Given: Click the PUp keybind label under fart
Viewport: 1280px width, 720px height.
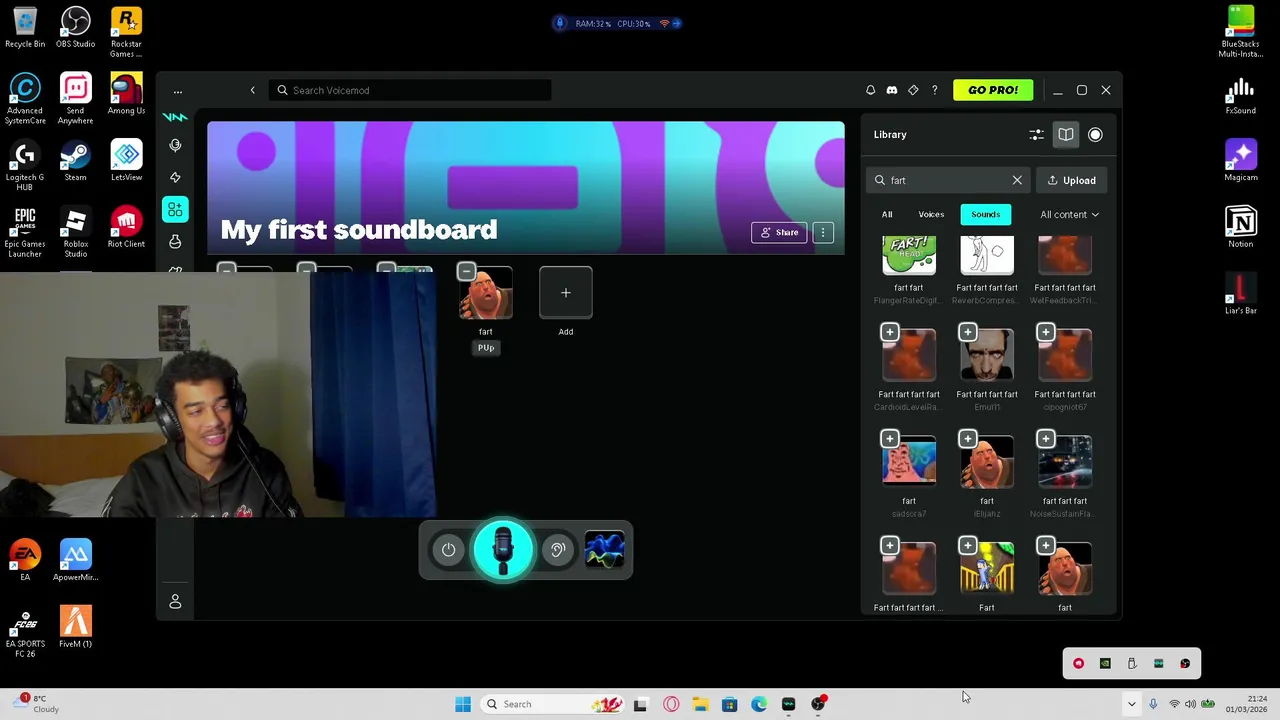Looking at the screenshot, I should [486, 347].
